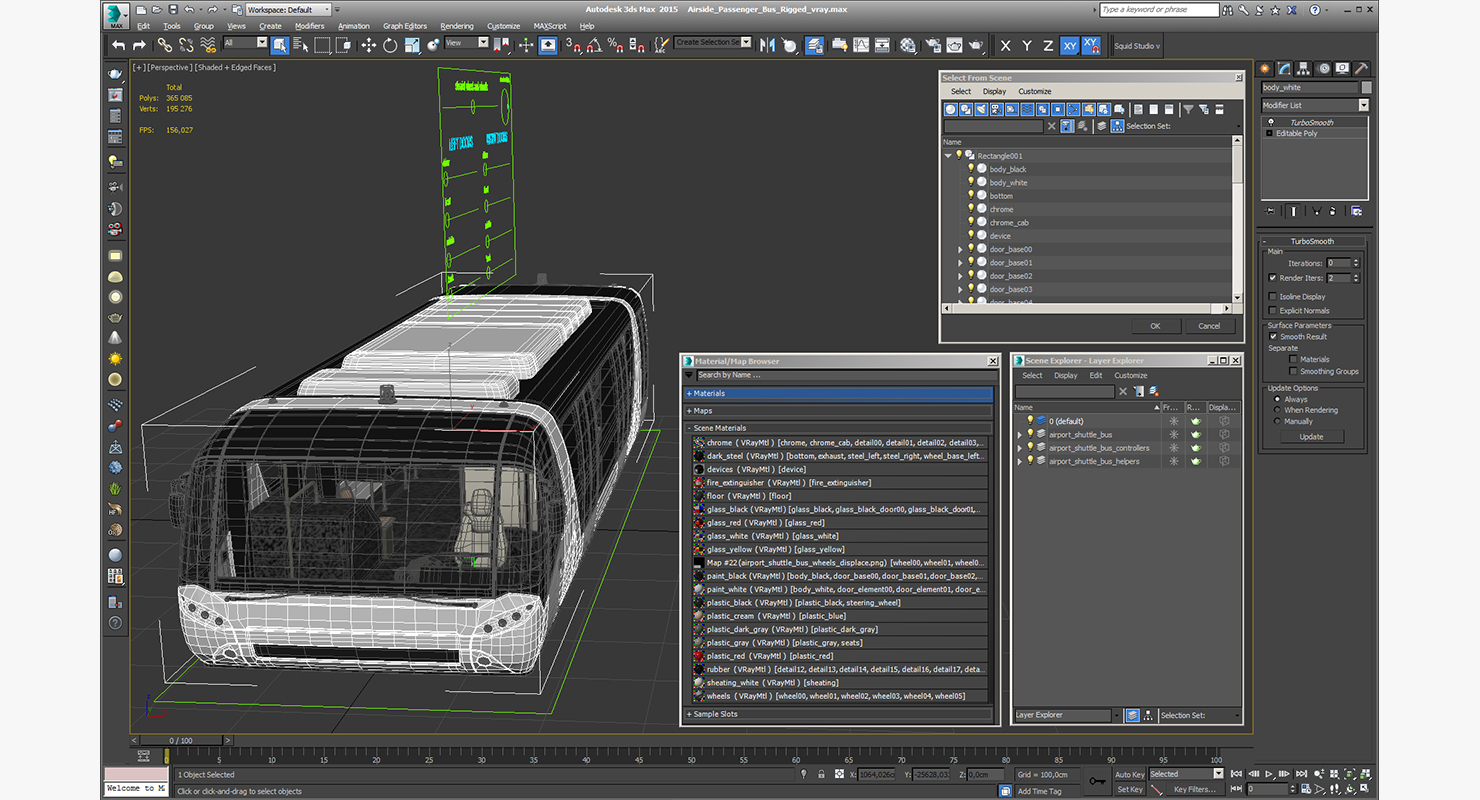Click Cancel in Select From Scene
This screenshot has width=1480, height=800.
coord(1209,326)
